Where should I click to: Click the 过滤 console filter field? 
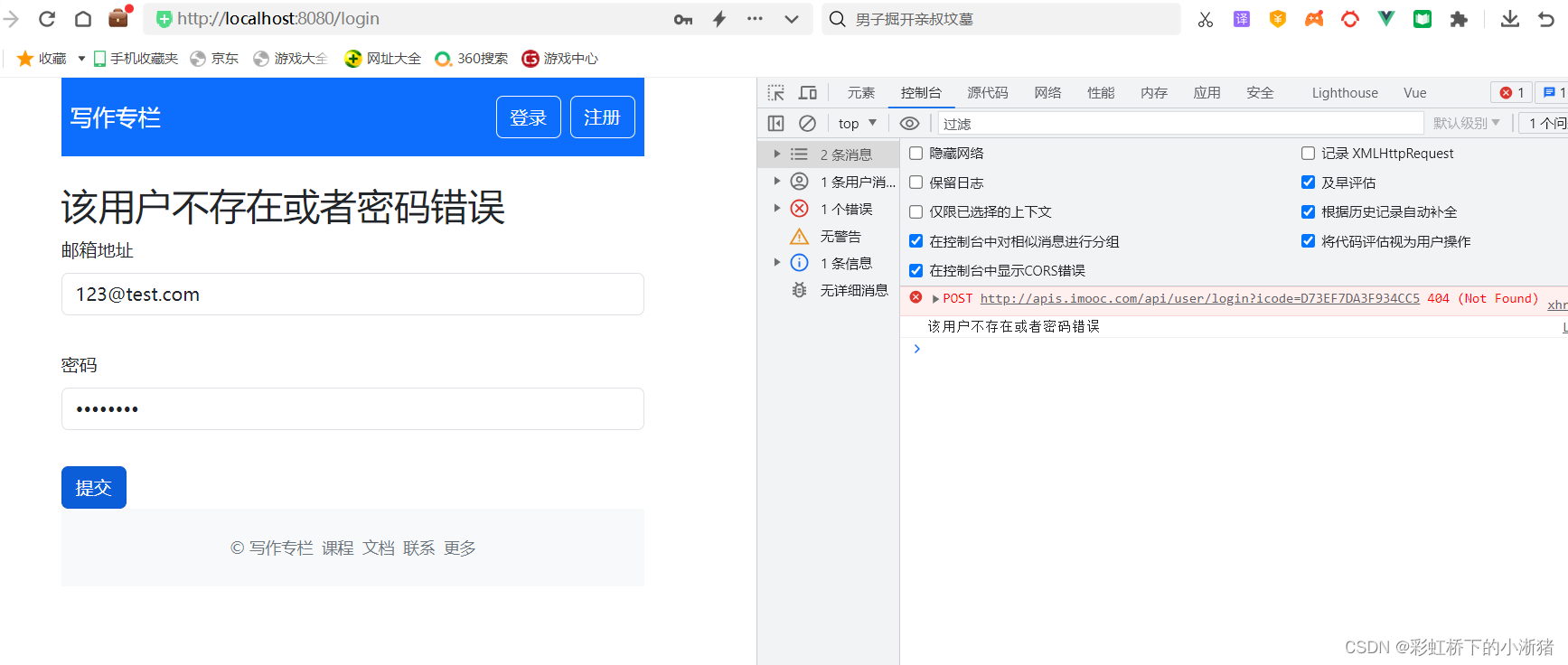click(x=1180, y=124)
